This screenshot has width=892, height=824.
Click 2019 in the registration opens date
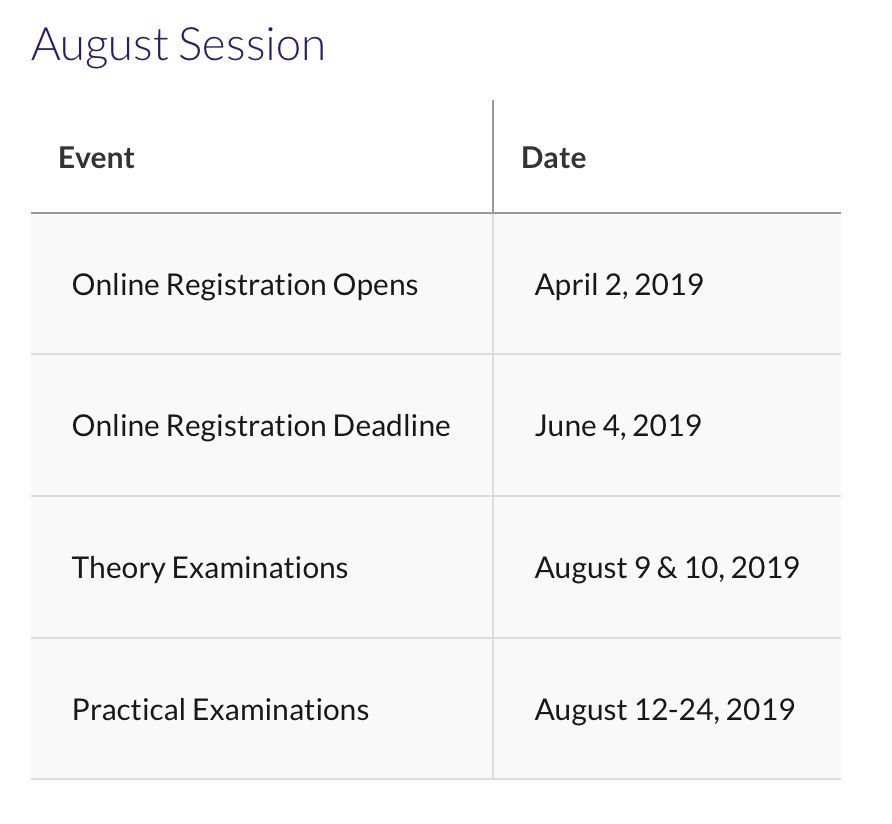669,285
